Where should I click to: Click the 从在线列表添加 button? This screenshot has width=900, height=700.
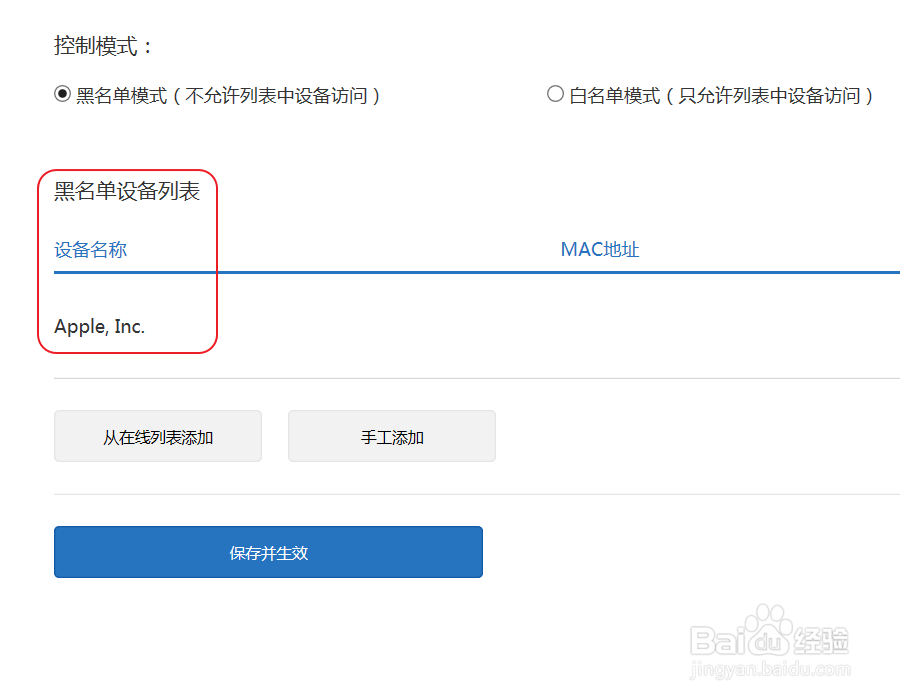coord(158,436)
